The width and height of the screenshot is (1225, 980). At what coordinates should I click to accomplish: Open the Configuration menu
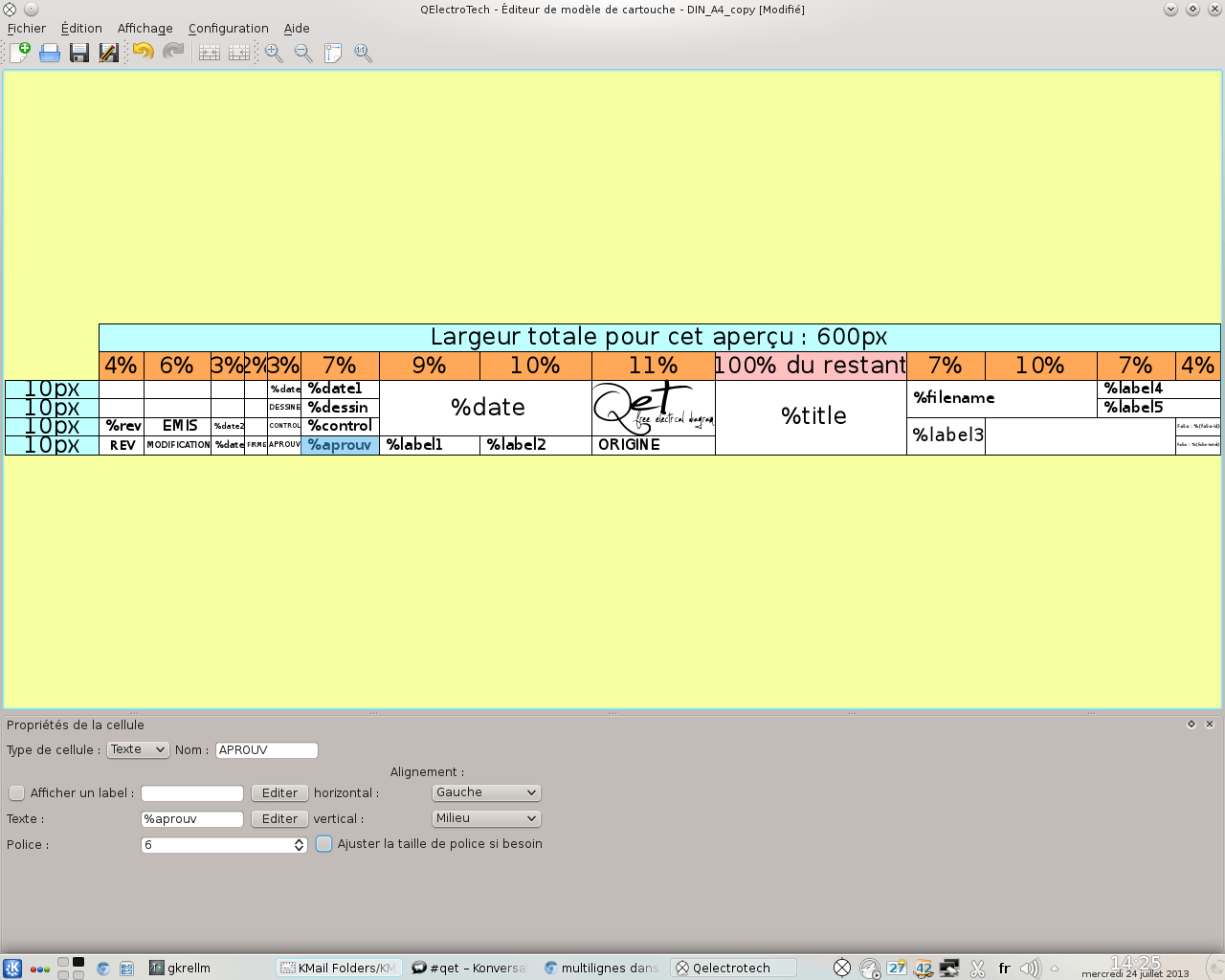click(x=229, y=28)
